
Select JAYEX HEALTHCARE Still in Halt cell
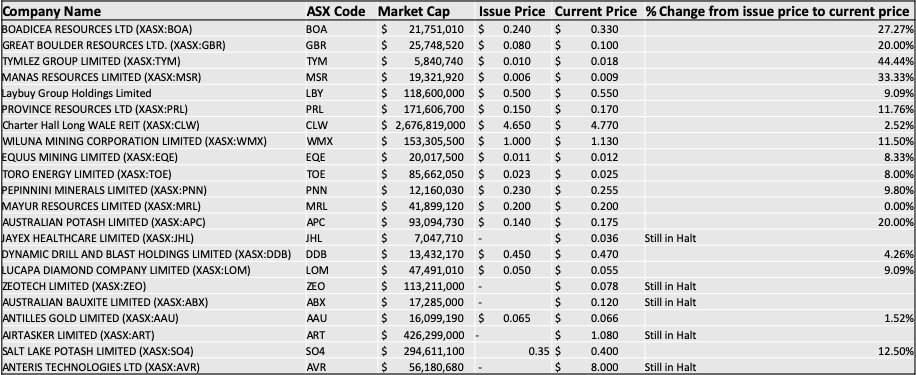click(779, 238)
